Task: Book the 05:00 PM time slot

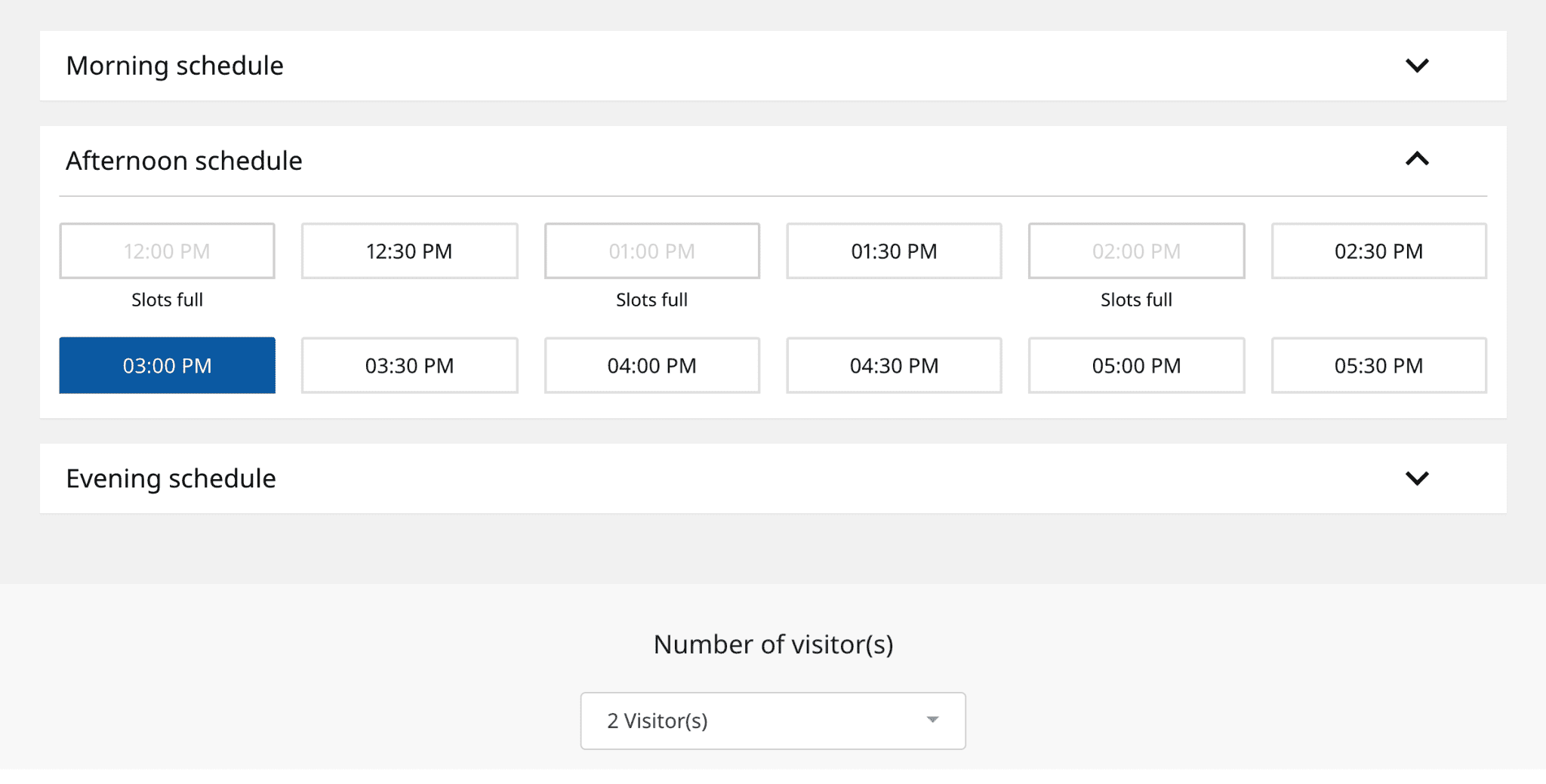Action: tap(1136, 366)
